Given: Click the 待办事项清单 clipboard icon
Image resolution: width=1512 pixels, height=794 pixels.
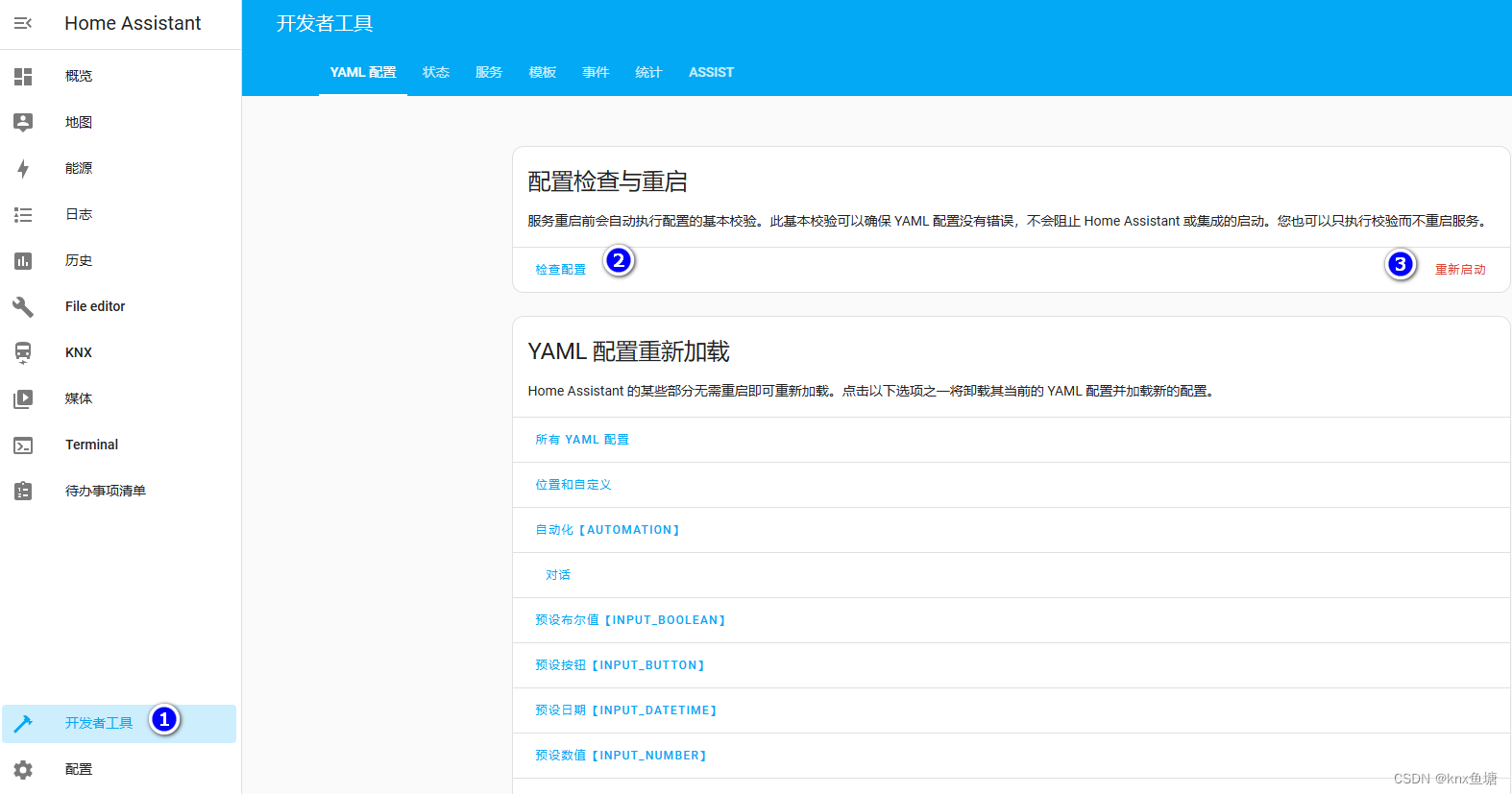Looking at the screenshot, I should point(23,491).
